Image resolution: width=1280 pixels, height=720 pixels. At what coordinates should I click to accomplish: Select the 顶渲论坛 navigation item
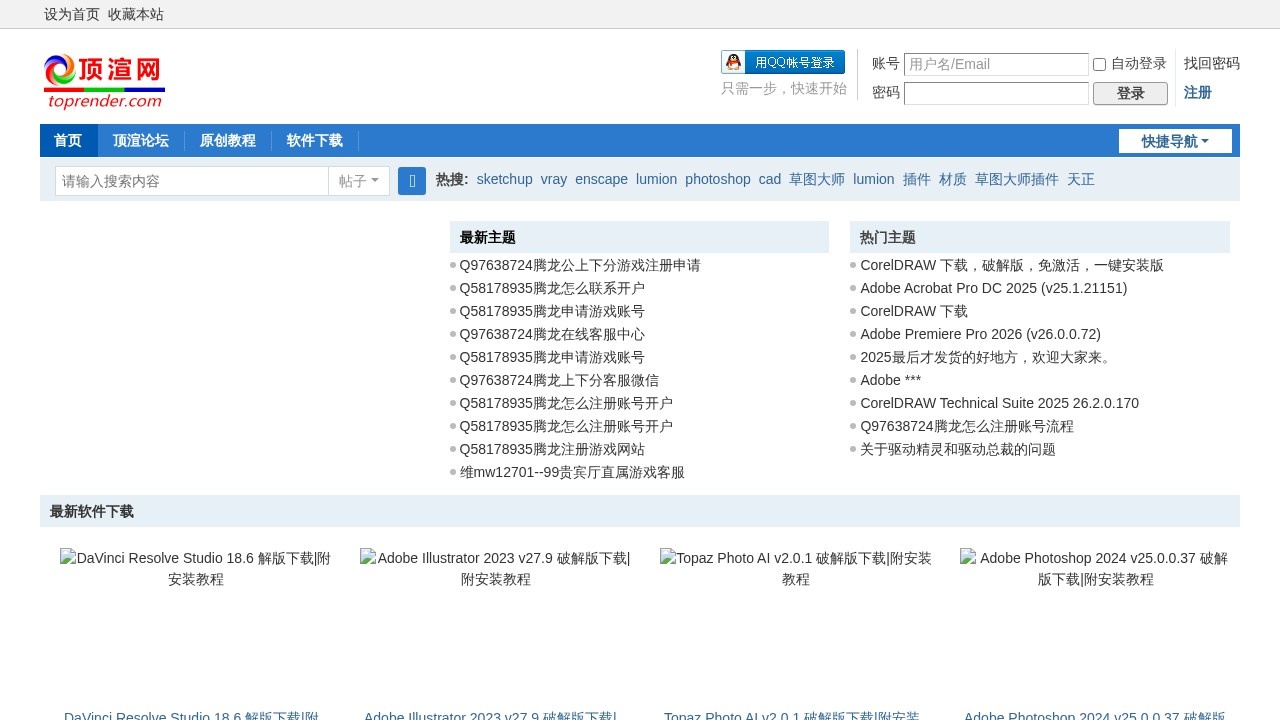coord(140,140)
